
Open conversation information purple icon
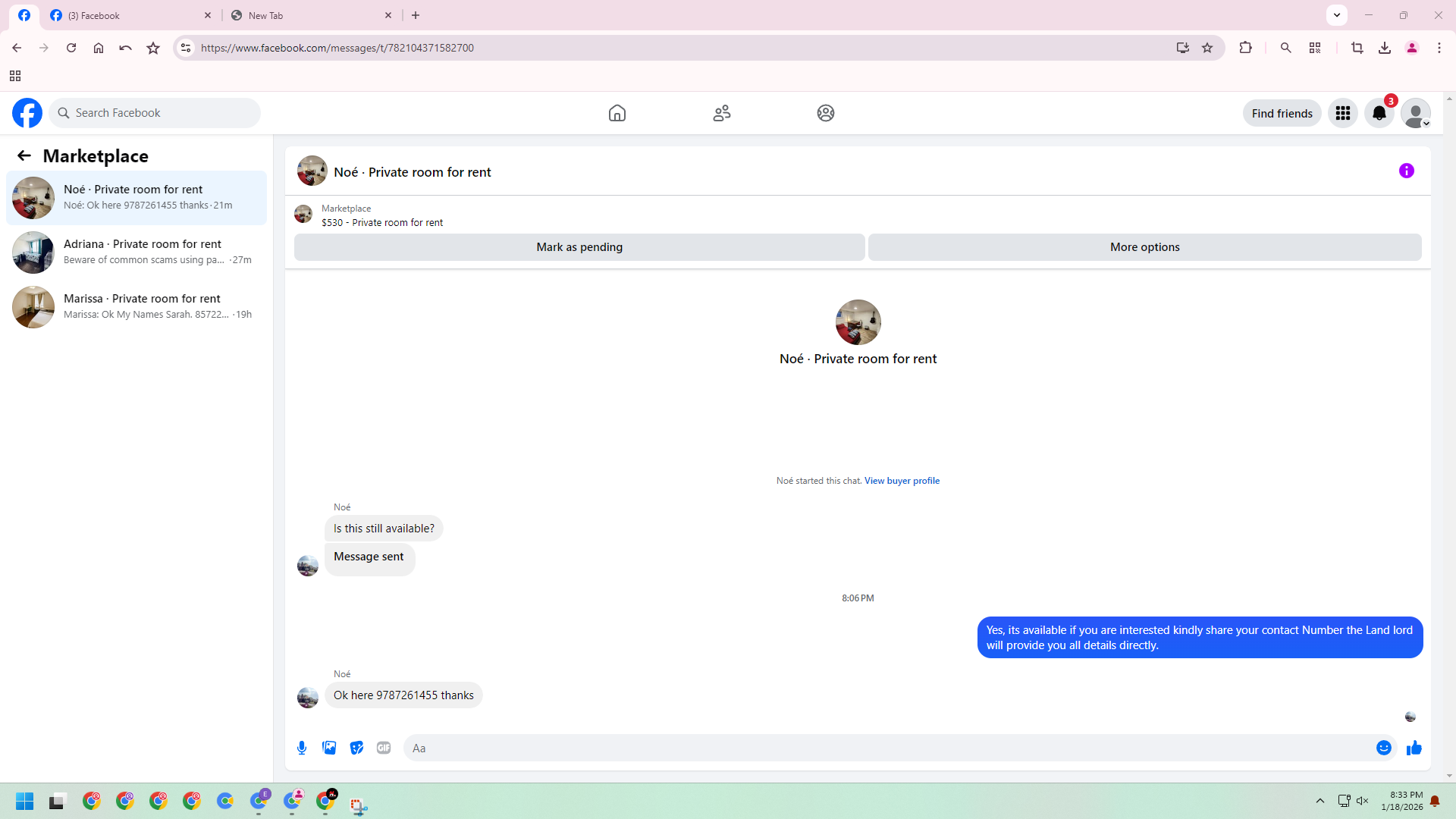(1407, 171)
